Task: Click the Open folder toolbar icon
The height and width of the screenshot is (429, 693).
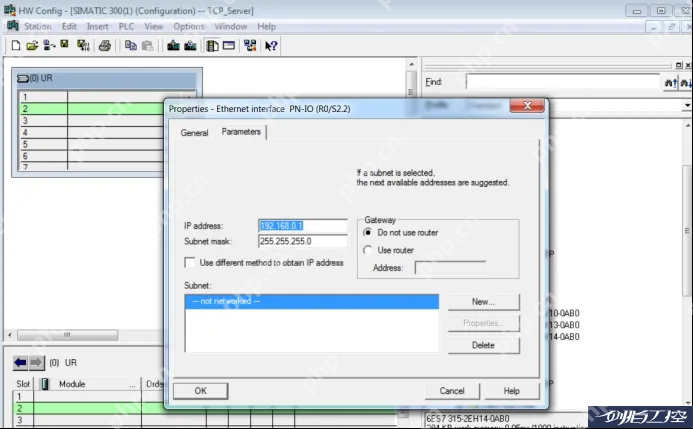Action: click(32, 46)
